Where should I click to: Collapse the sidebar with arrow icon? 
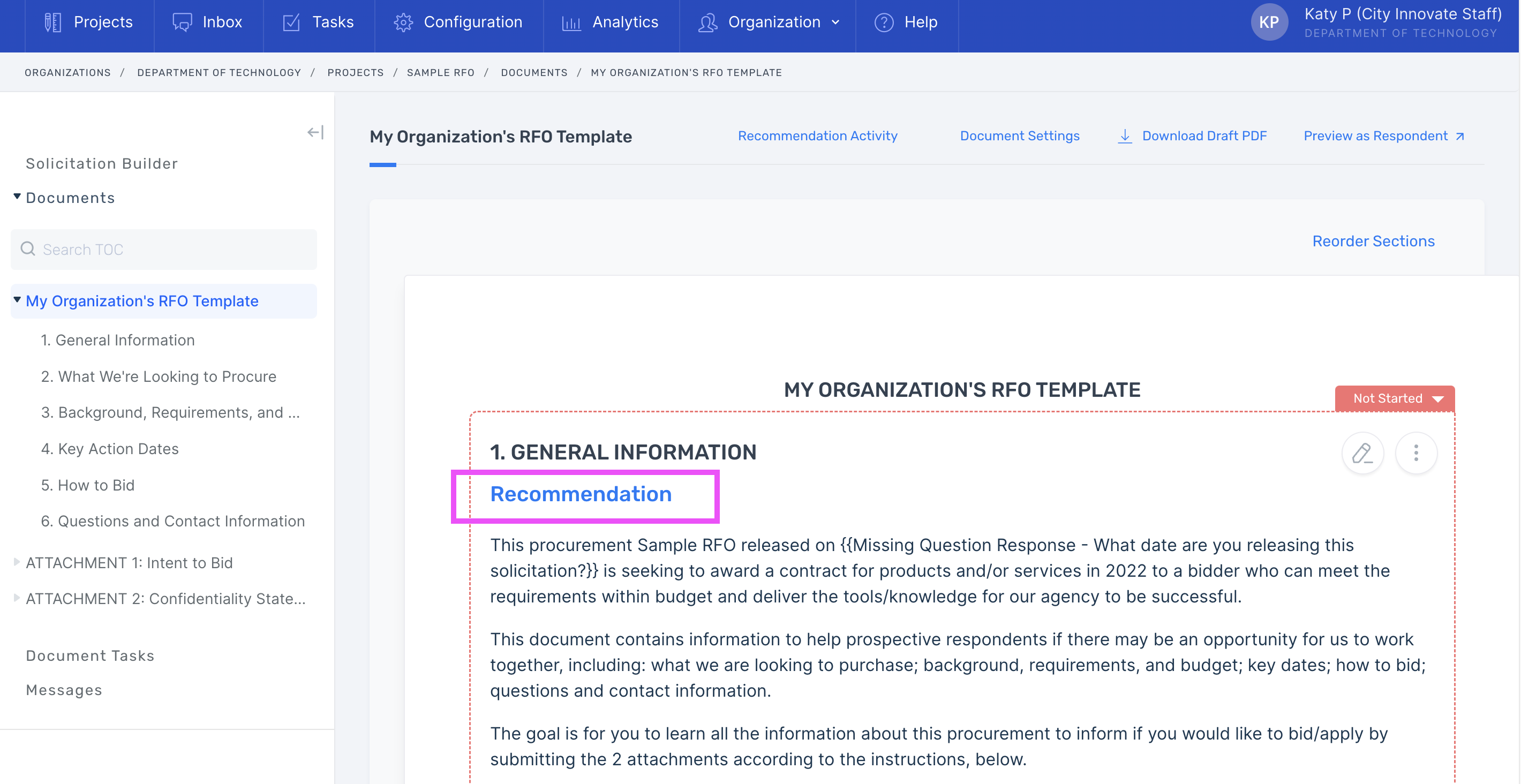click(x=315, y=132)
